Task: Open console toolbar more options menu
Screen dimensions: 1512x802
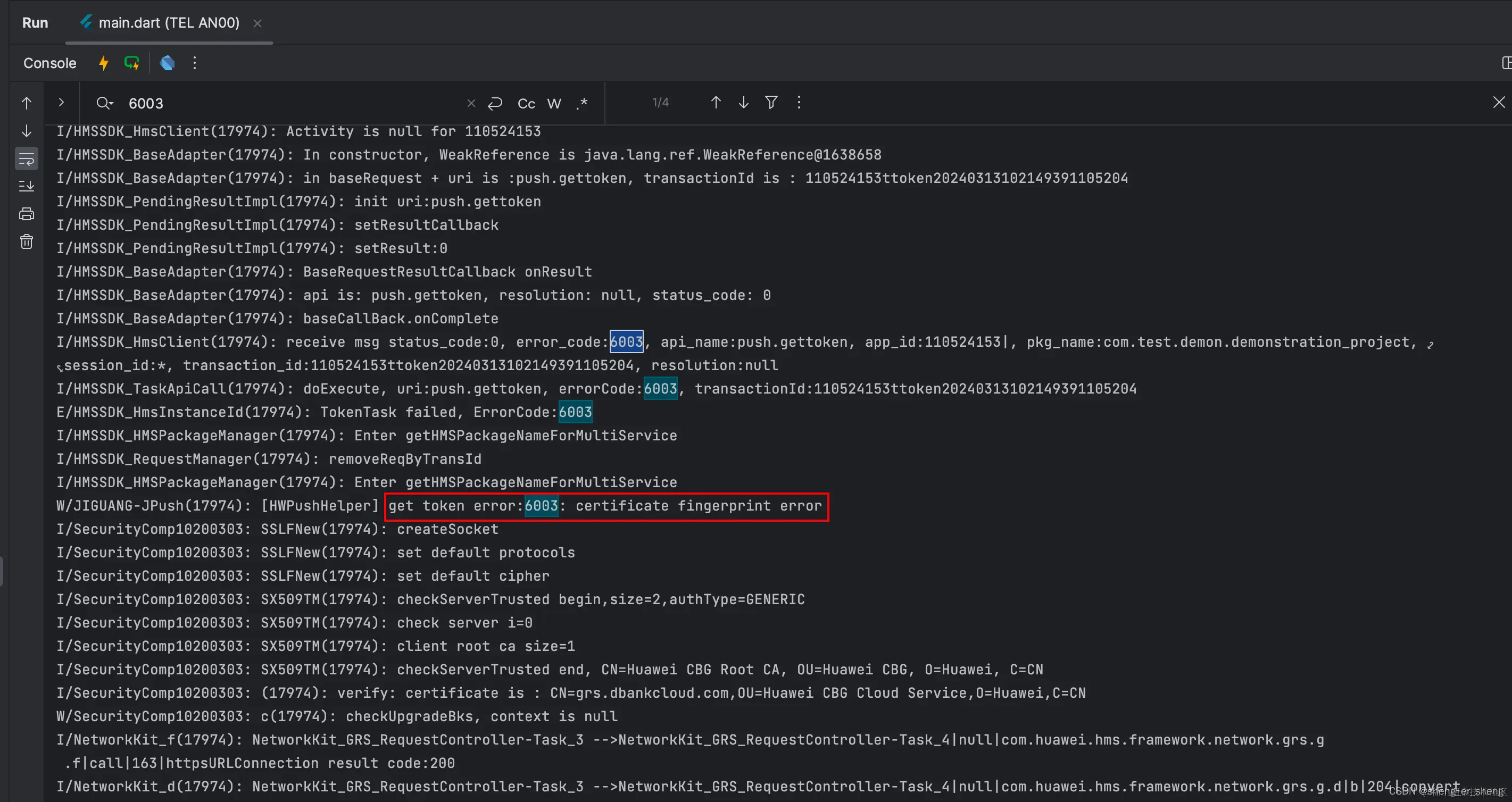Action: tap(195, 63)
